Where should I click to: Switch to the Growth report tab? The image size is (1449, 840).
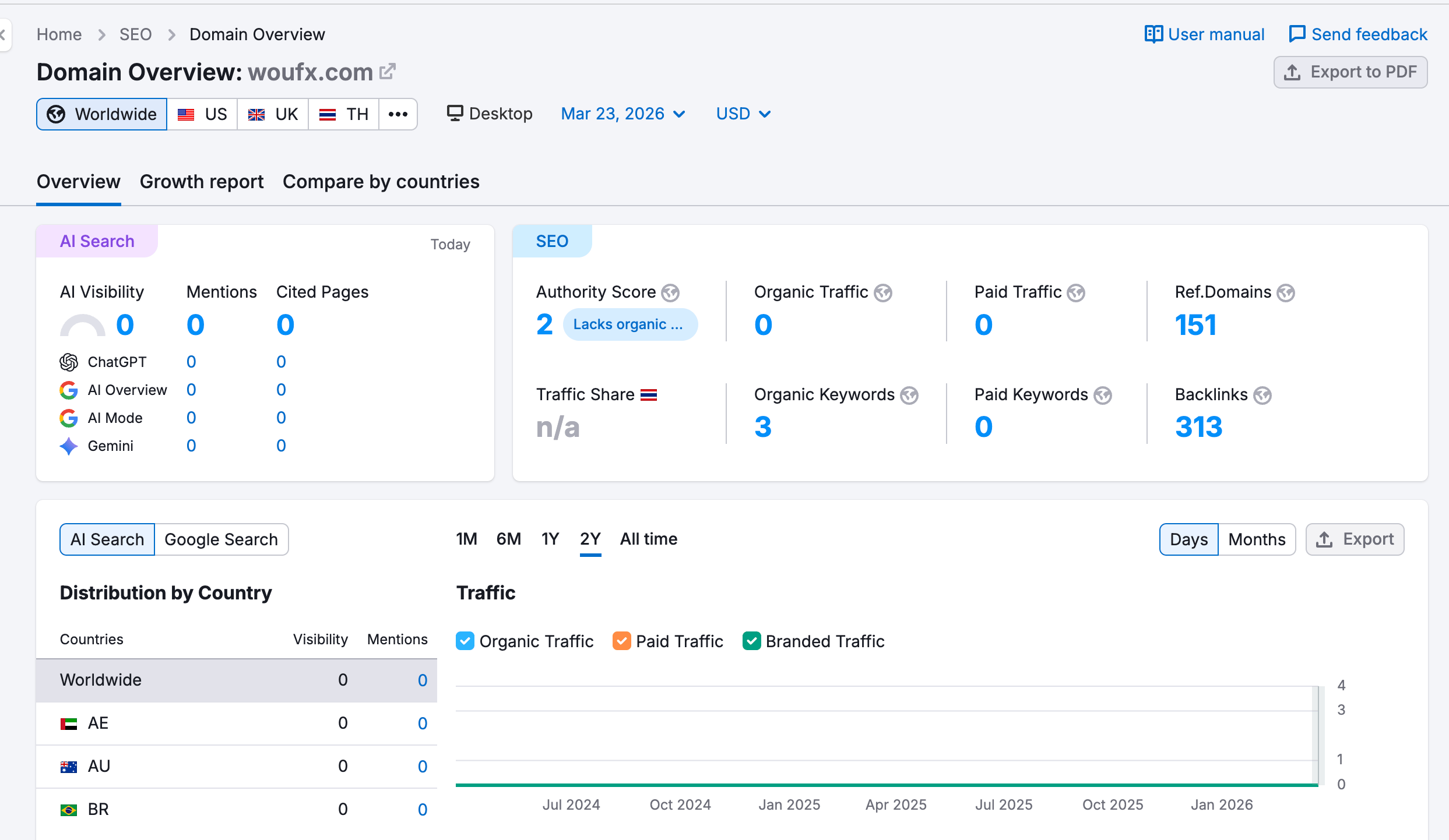point(202,182)
